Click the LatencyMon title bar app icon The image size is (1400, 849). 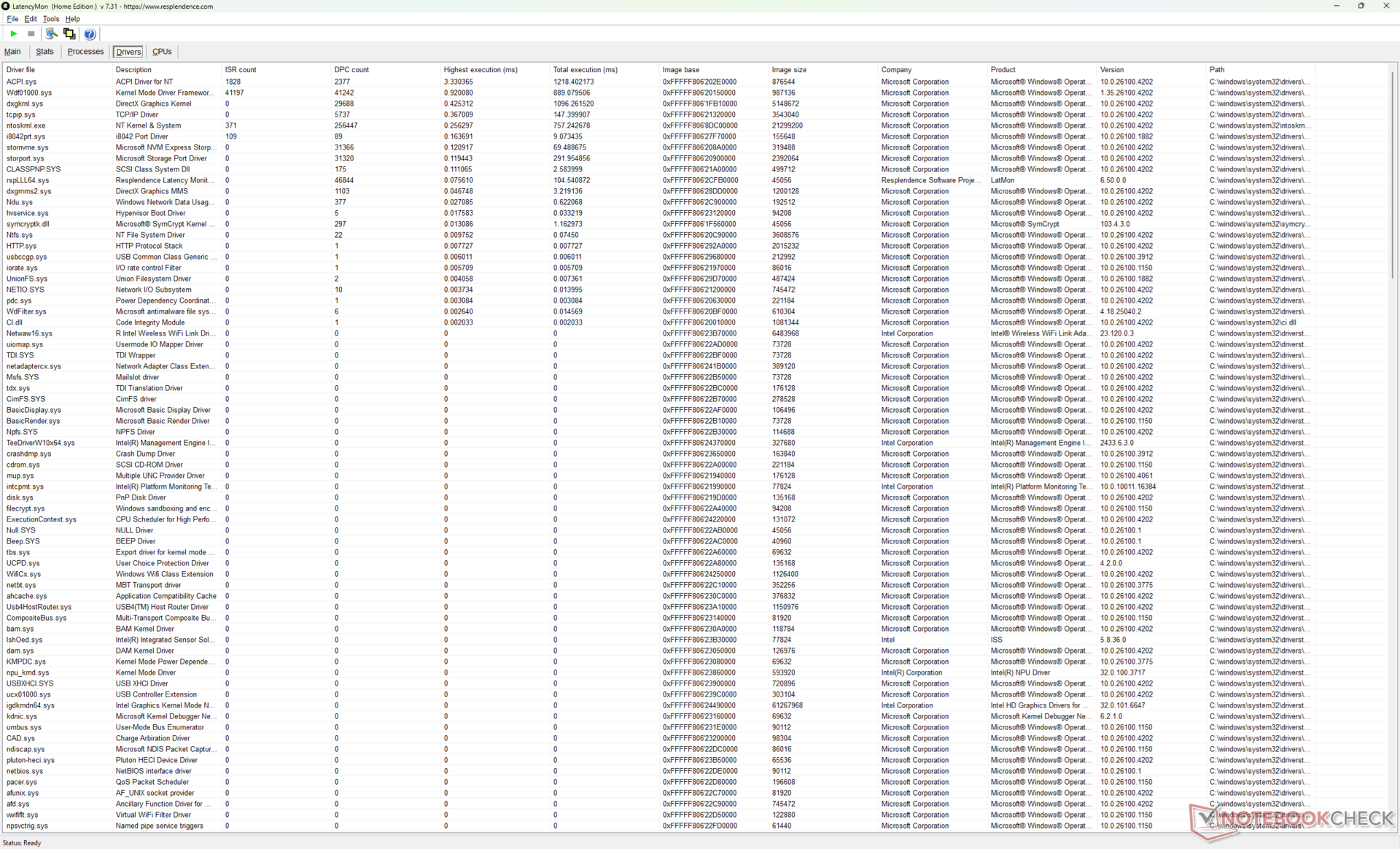(x=6, y=6)
